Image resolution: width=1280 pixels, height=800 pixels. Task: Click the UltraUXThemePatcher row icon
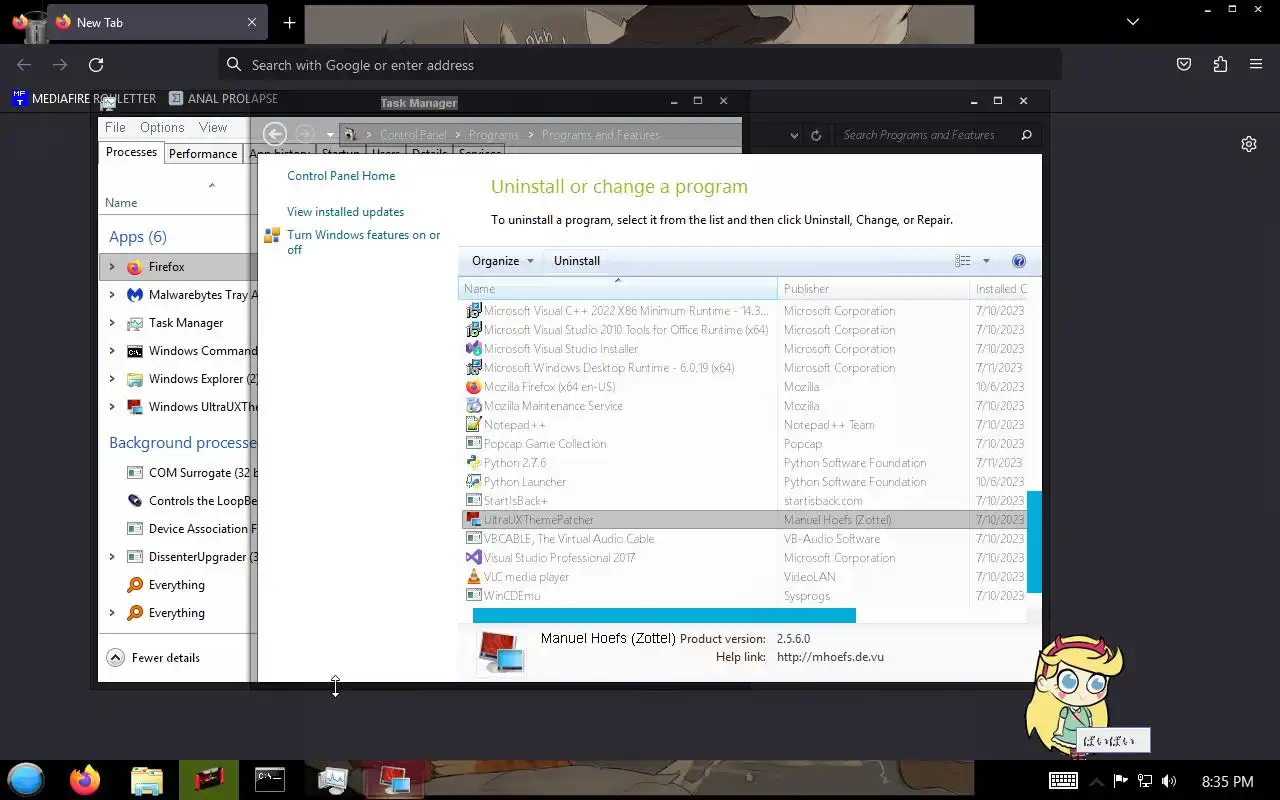point(474,520)
